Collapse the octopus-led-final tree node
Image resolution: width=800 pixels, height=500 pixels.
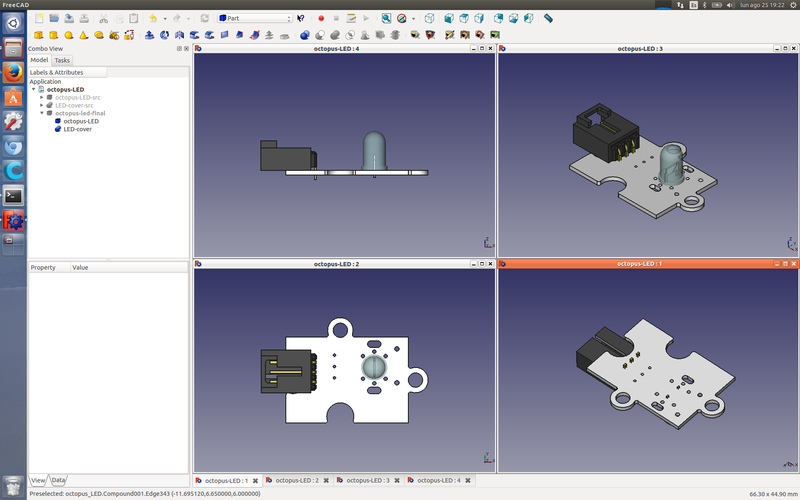41,113
